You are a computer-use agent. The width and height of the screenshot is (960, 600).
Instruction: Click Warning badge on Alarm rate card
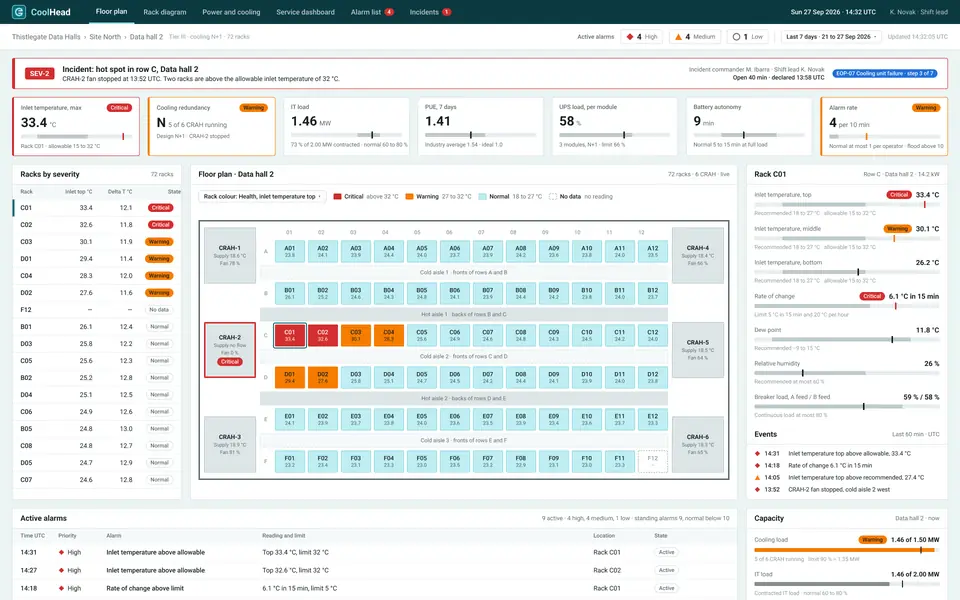[926, 108]
